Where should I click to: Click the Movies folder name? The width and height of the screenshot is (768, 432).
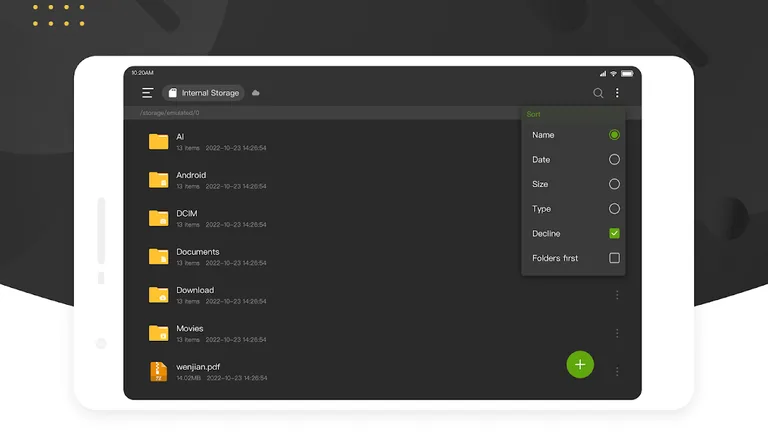(190, 328)
